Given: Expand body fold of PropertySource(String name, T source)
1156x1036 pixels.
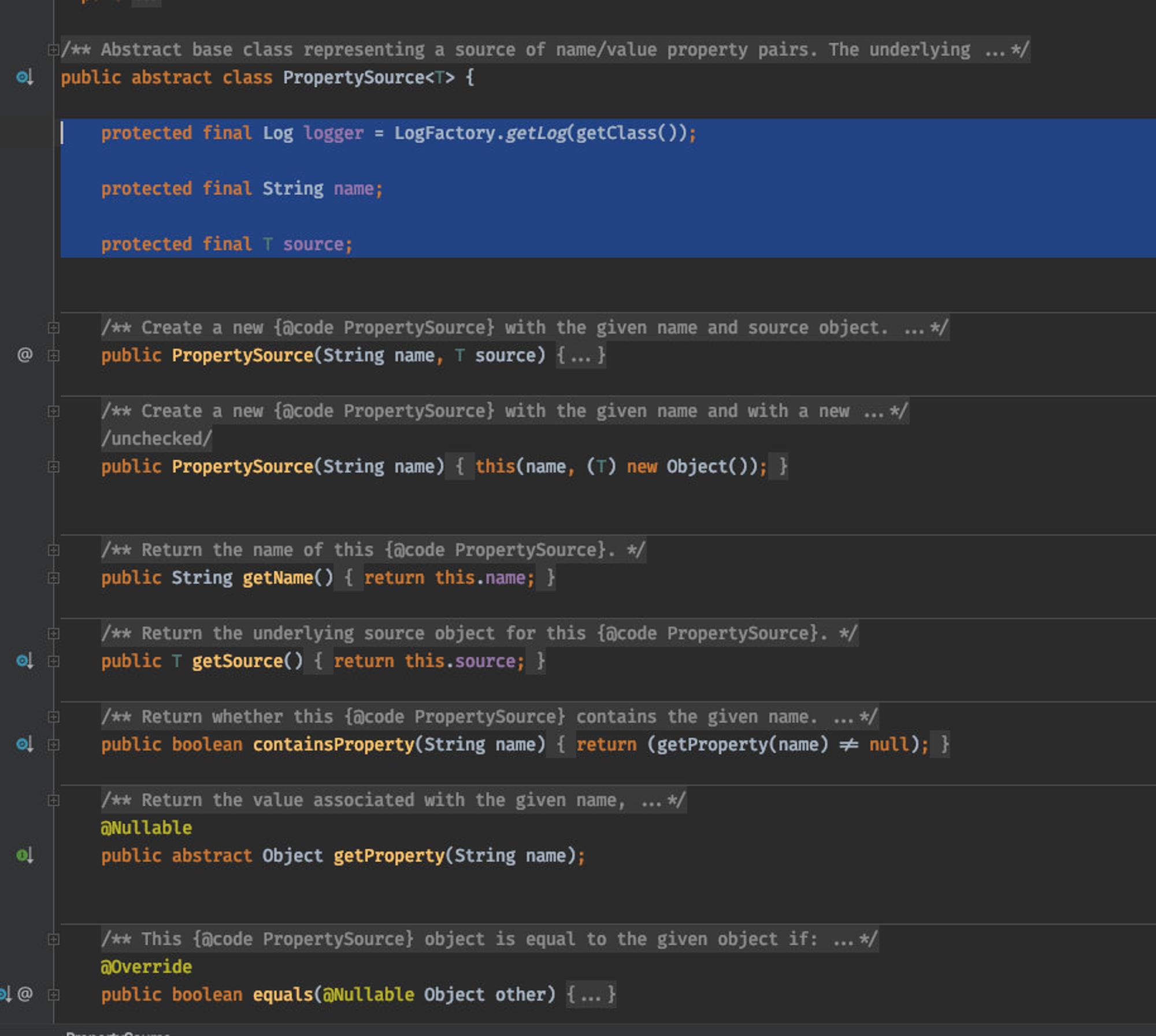Looking at the screenshot, I should point(53,356).
